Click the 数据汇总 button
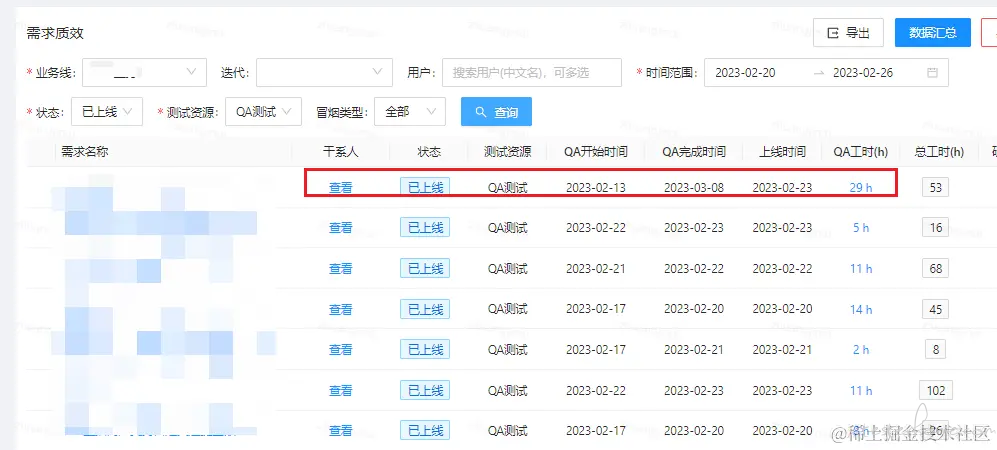The width and height of the screenshot is (997, 450). tap(932, 33)
